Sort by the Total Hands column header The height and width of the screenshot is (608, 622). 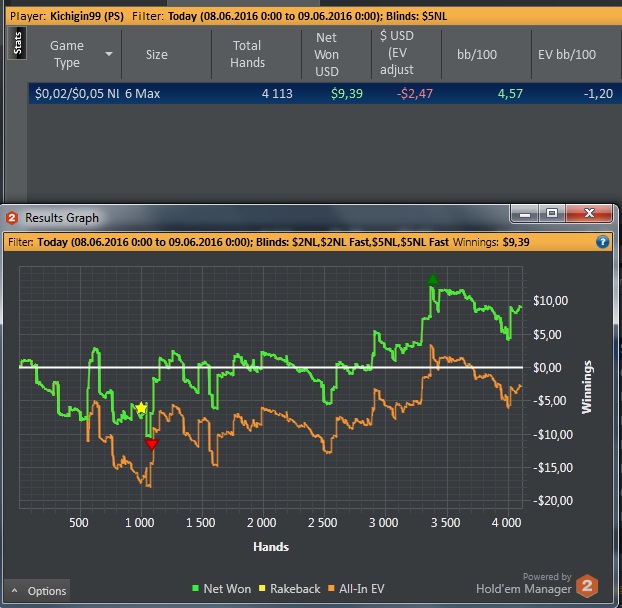[x=247, y=54]
